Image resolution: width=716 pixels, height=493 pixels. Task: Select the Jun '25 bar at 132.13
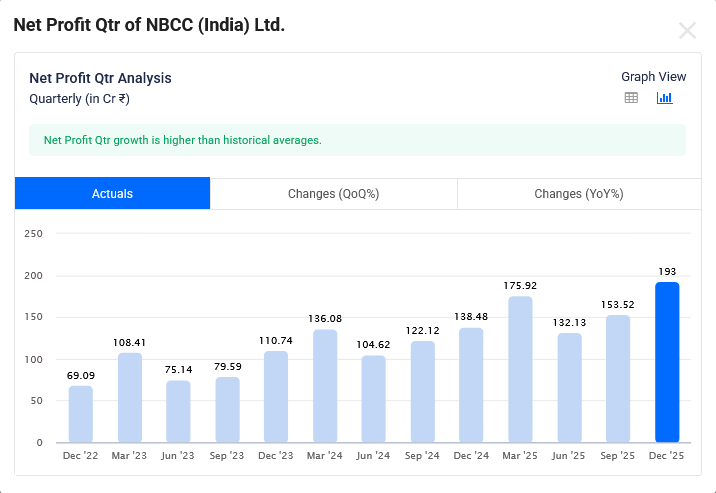coord(569,387)
